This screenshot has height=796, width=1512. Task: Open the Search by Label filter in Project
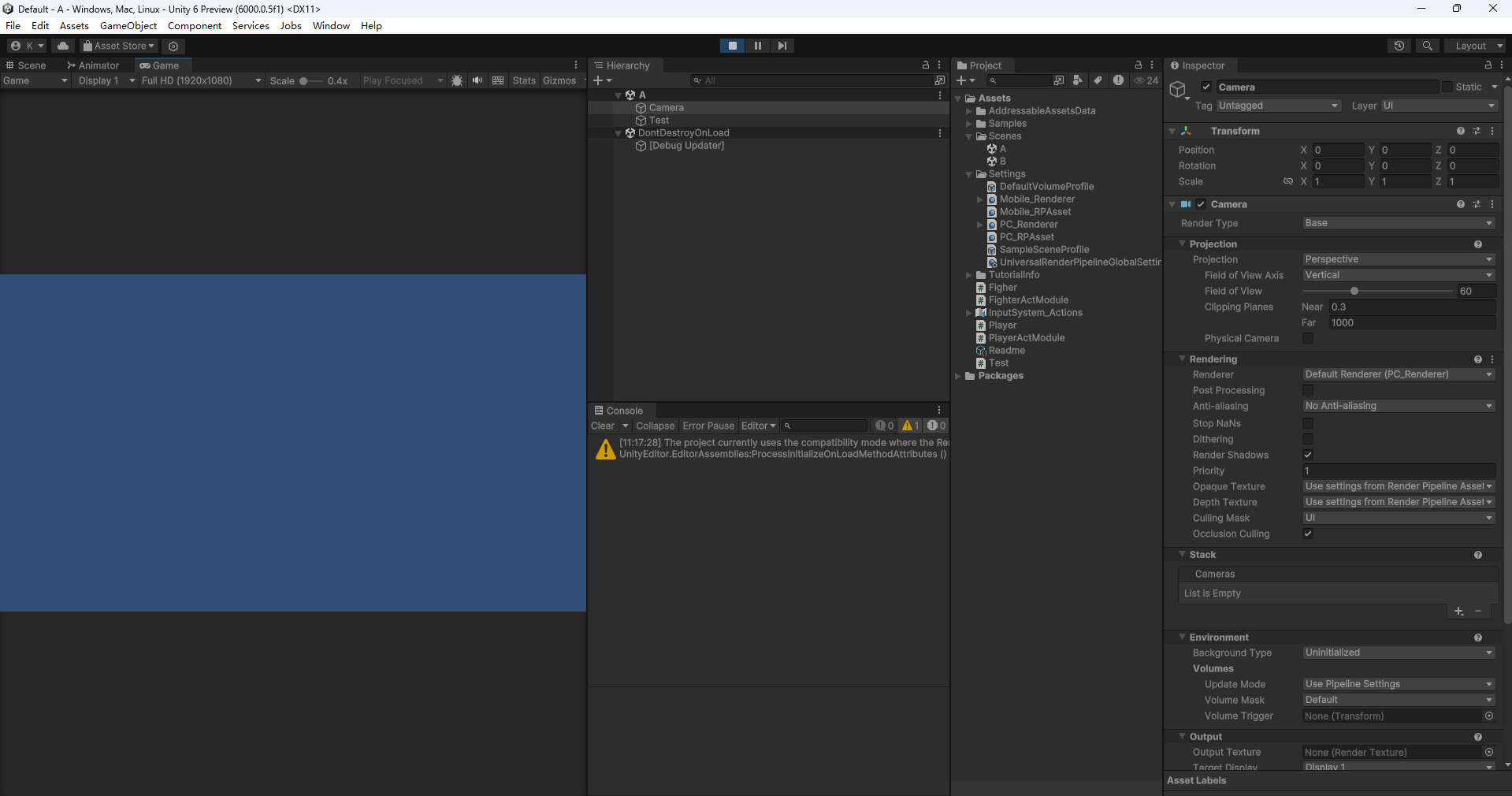pos(1098,80)
